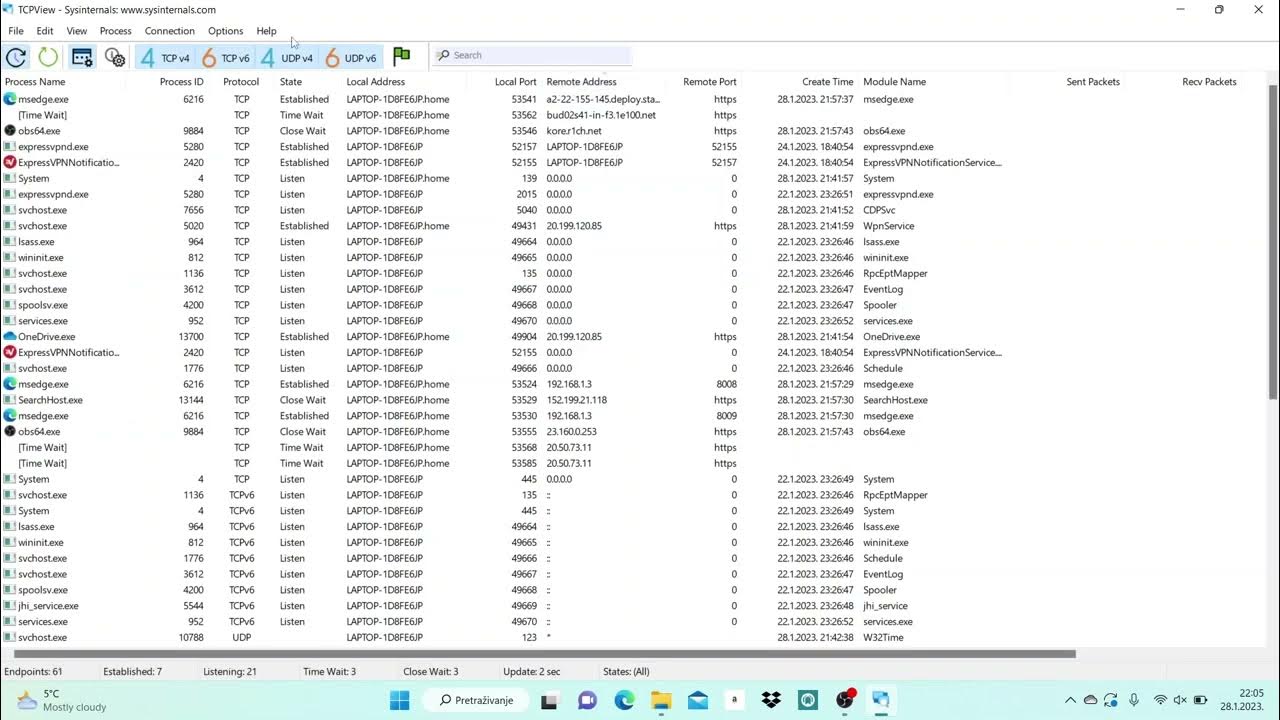Focus the Search field
This screenshot has height=720, width=1280.
pyautogui.click(x=532, y=55)
